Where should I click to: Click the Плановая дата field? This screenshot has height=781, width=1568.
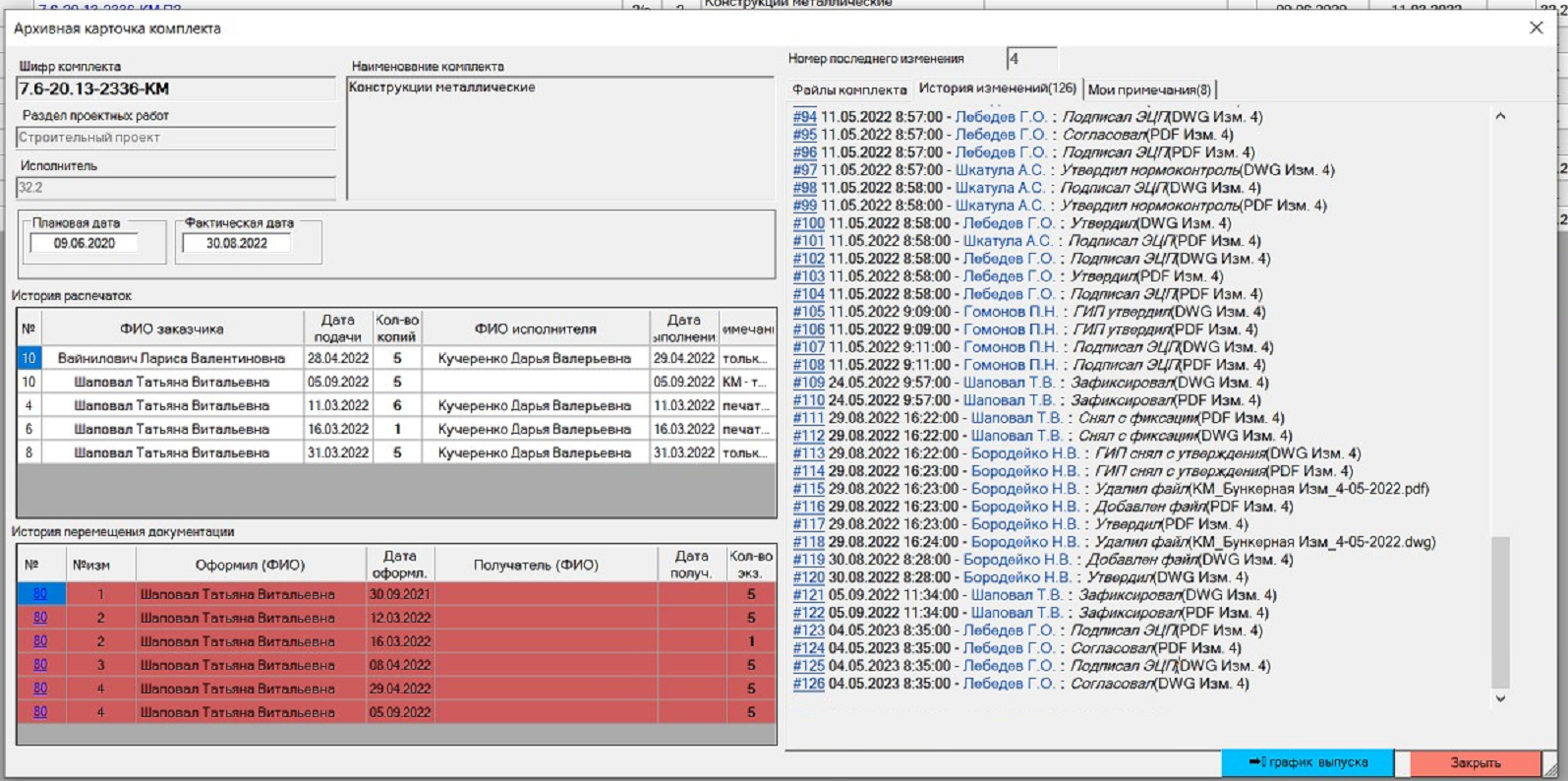point(85,244)
